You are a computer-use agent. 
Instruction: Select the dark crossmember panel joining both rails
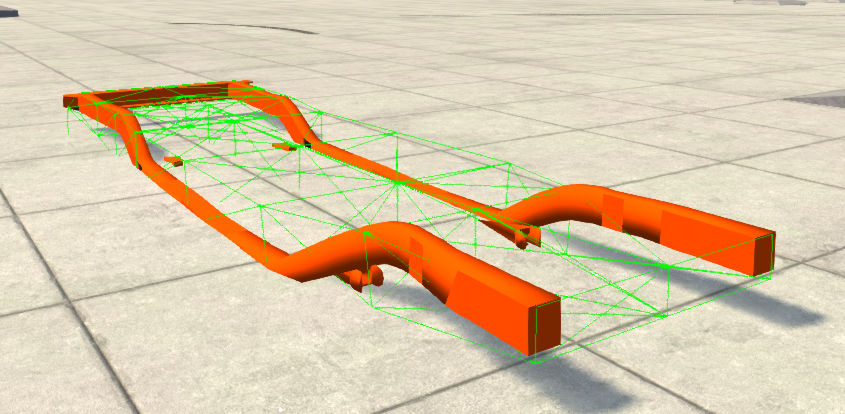click(x=162, y=95)
